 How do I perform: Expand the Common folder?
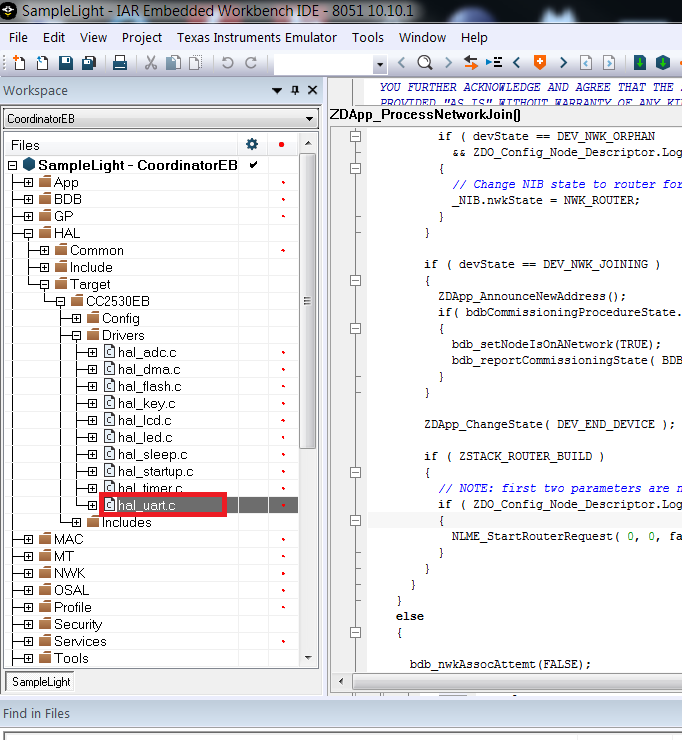click(44, 250)
